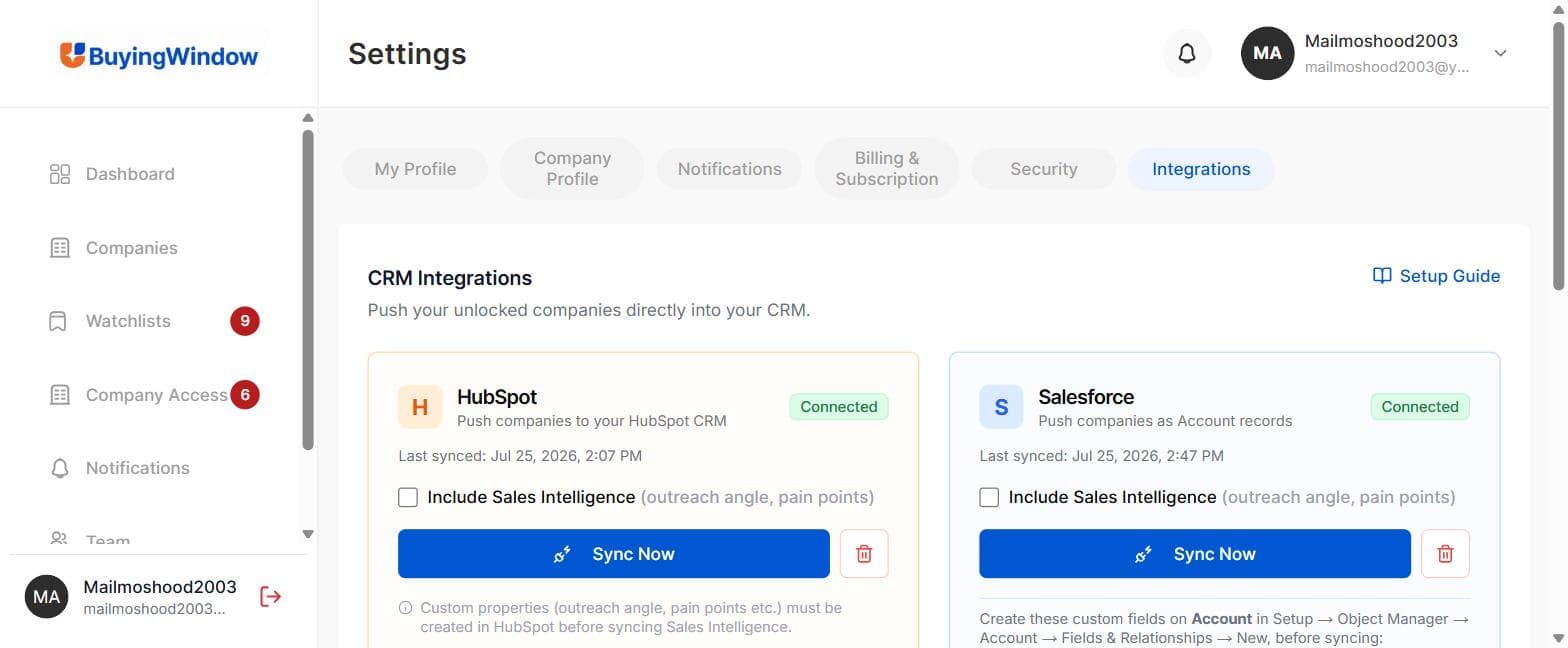Click the Team sidebar icon
Image resolution: width=1568 pixels, height=648 pixels.
(60, 539)
